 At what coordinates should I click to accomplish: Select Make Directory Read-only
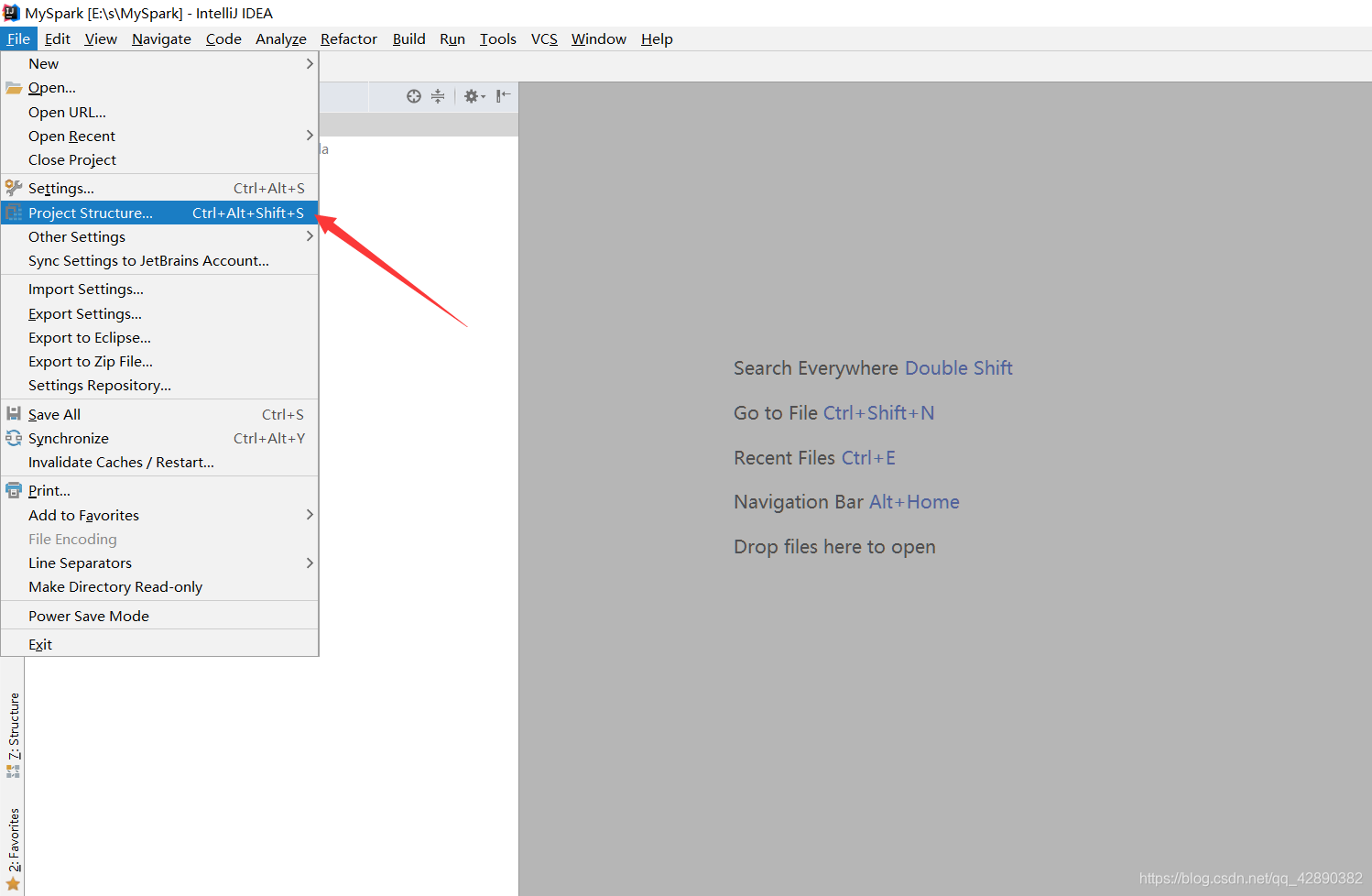(159, 586)
